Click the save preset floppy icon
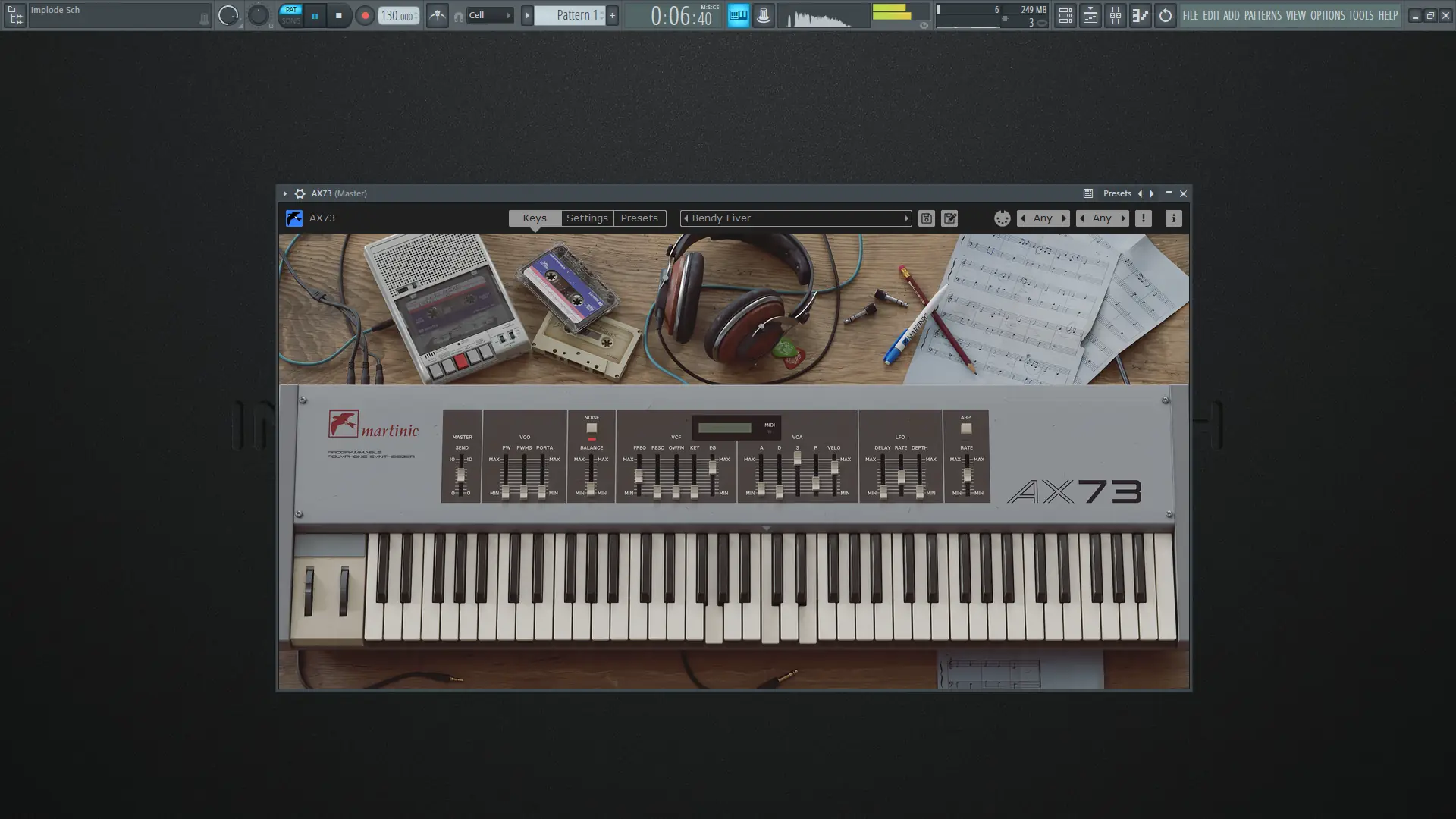 926,218
